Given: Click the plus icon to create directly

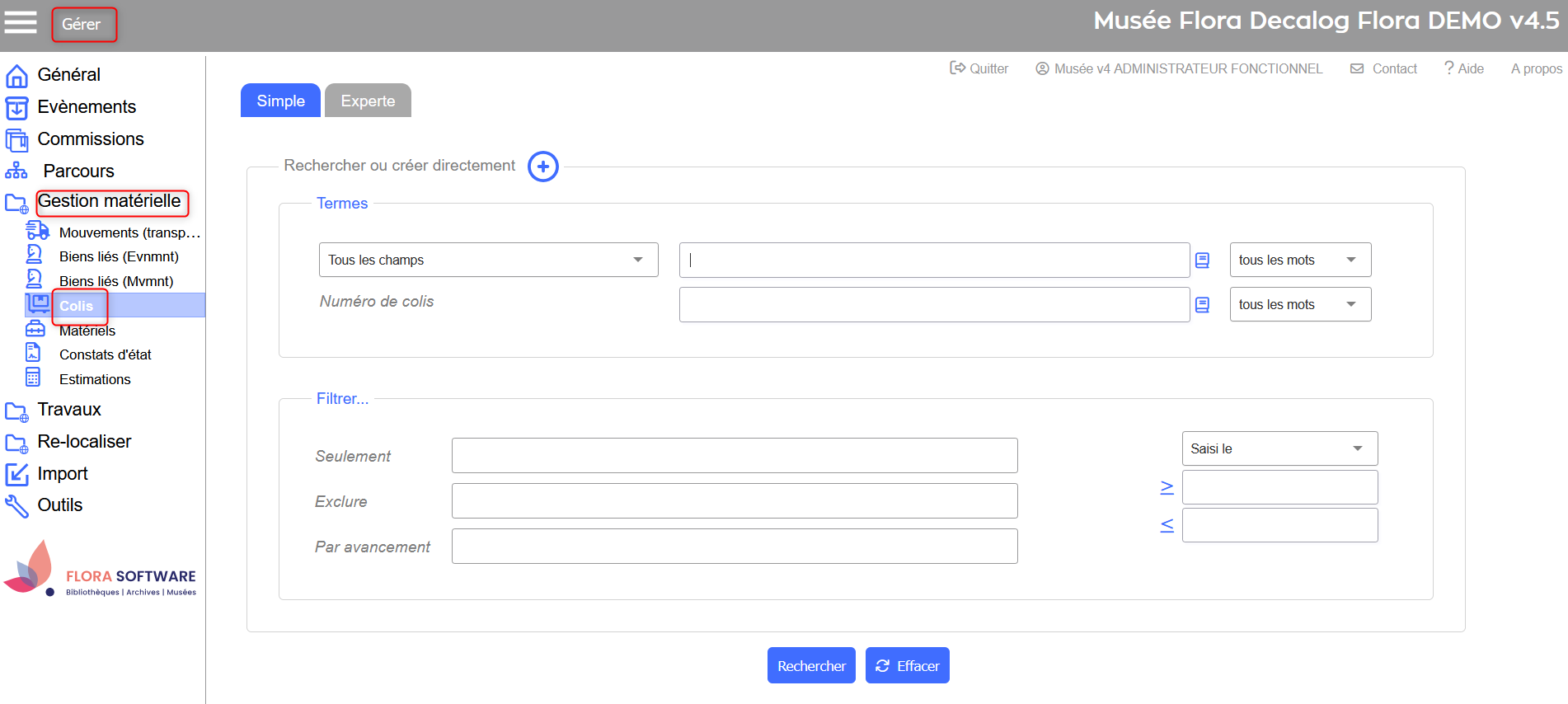Looking at the screenshot, I should (542, 167).
